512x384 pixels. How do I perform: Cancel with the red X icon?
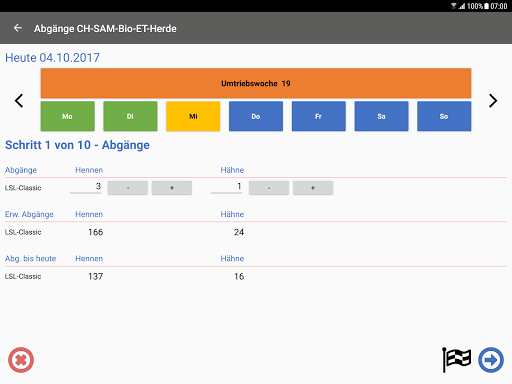(21, 360)
